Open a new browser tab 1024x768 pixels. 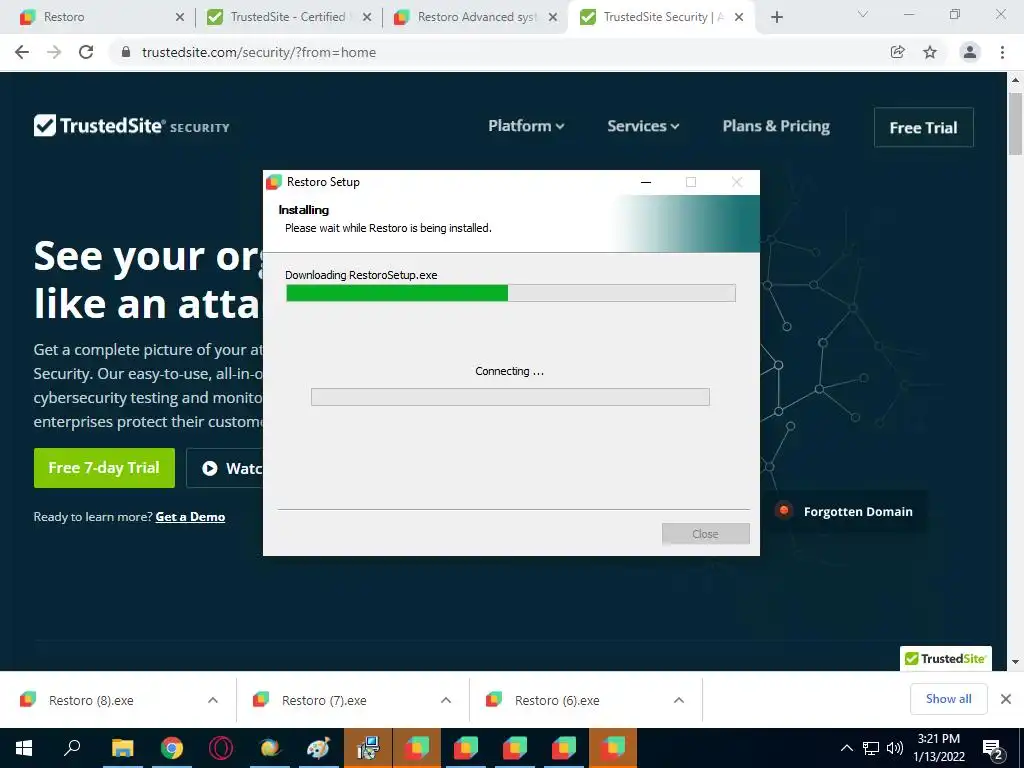coord(776,17)
